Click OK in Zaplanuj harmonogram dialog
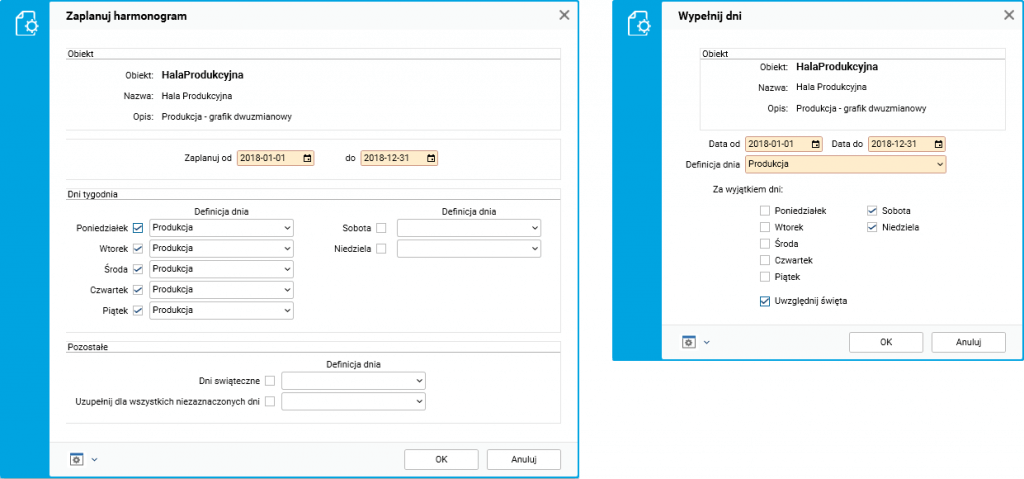 [441, 459]
